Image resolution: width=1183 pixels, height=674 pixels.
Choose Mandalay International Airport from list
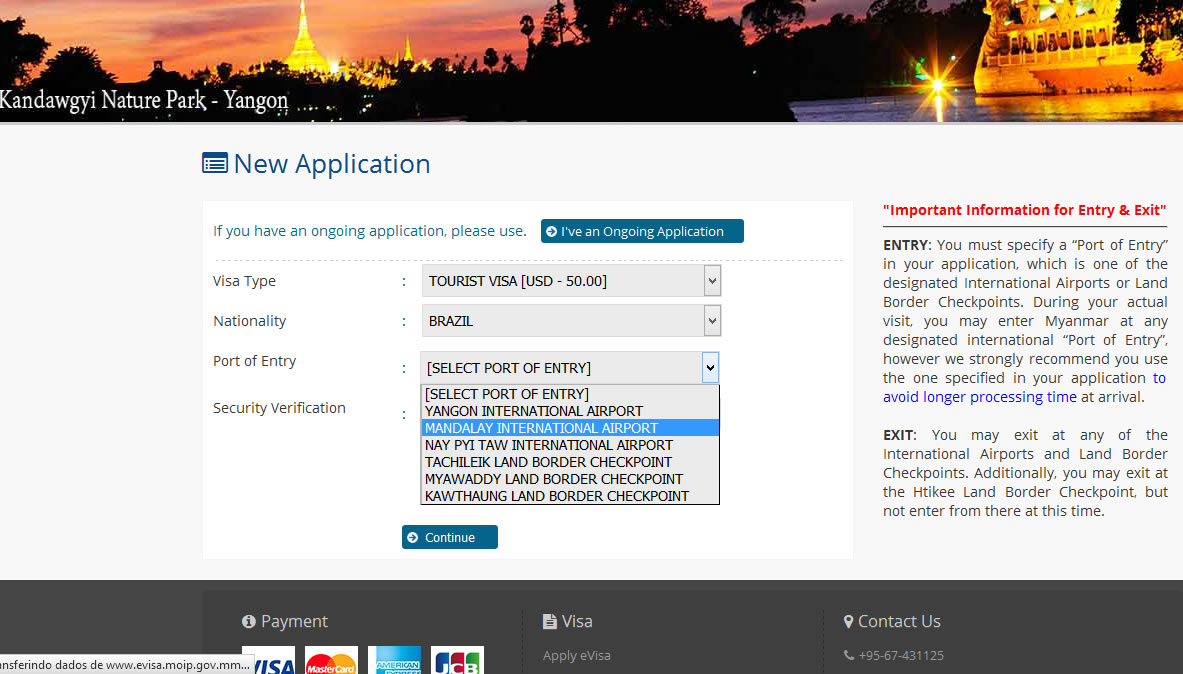(541, 428)
